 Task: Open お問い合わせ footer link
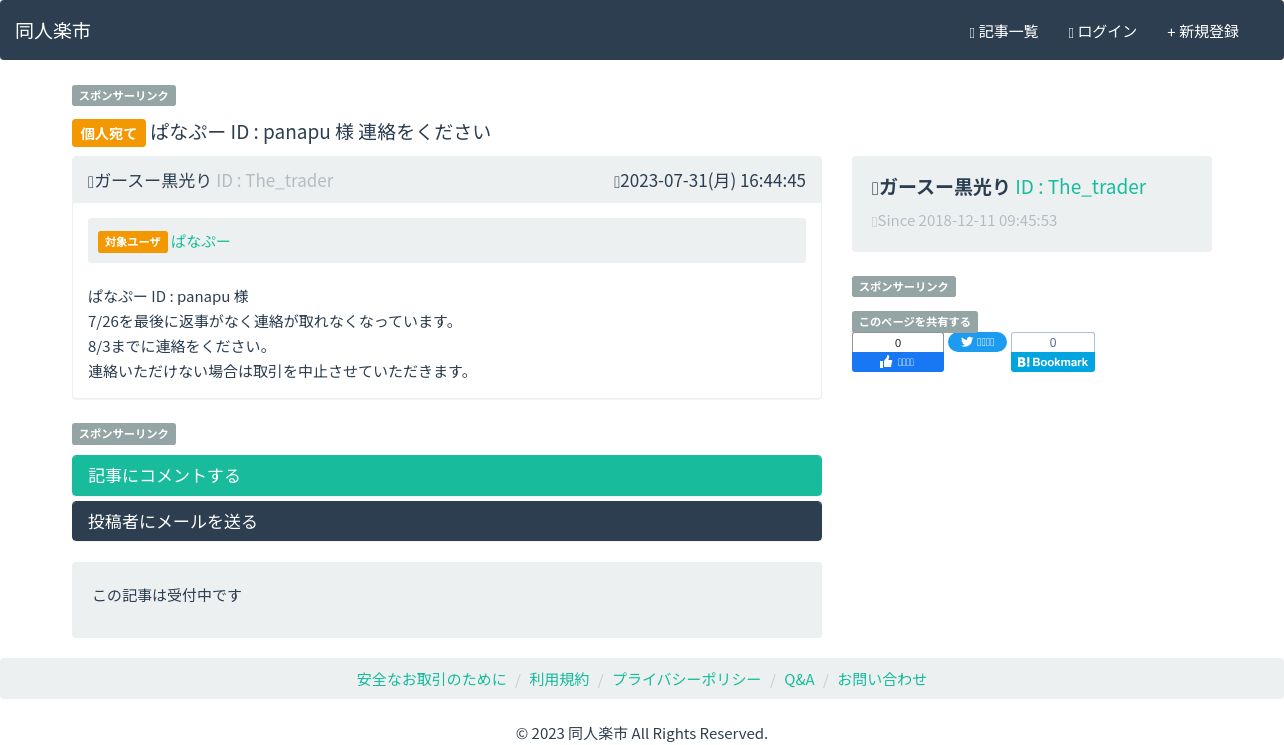tap(882, 679)
